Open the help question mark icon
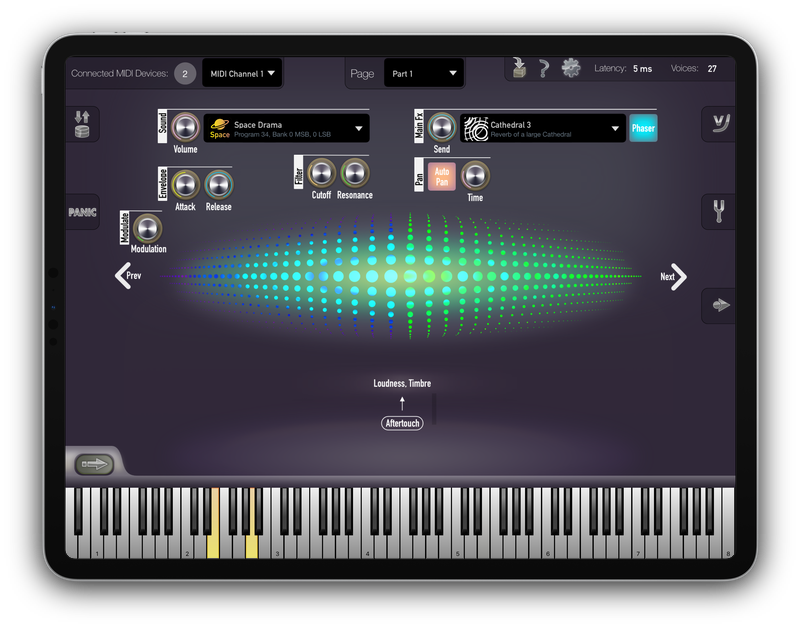 (x=544, y=69)
